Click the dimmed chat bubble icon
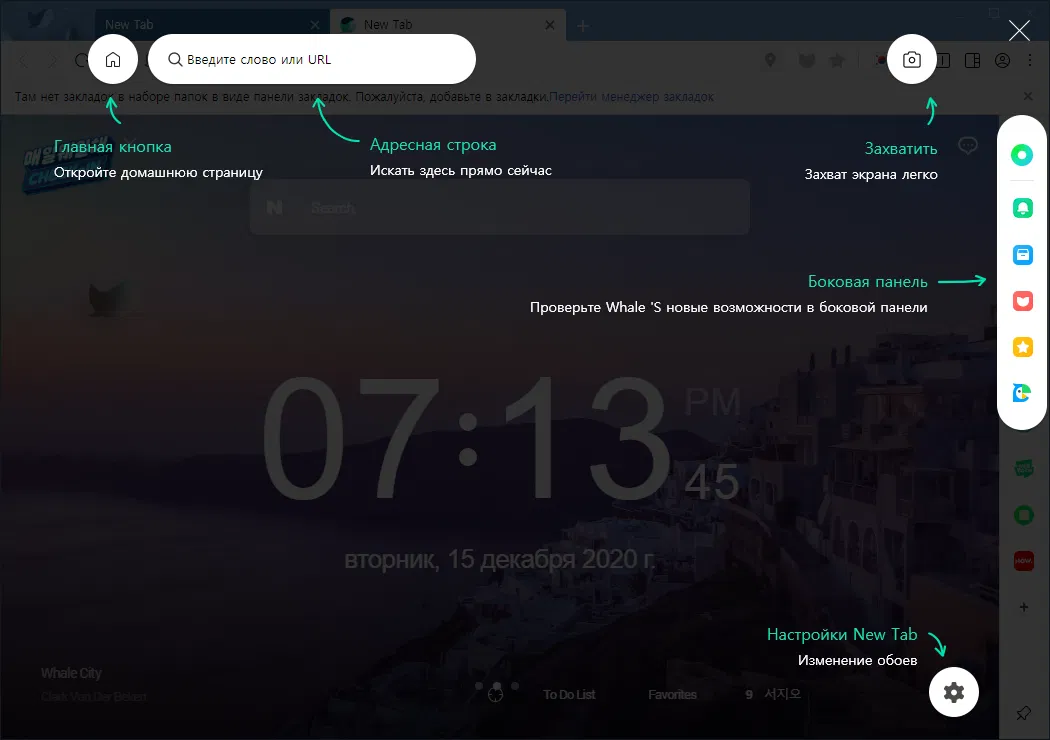Screen dimensions: 1050x740 coord(968,145)
